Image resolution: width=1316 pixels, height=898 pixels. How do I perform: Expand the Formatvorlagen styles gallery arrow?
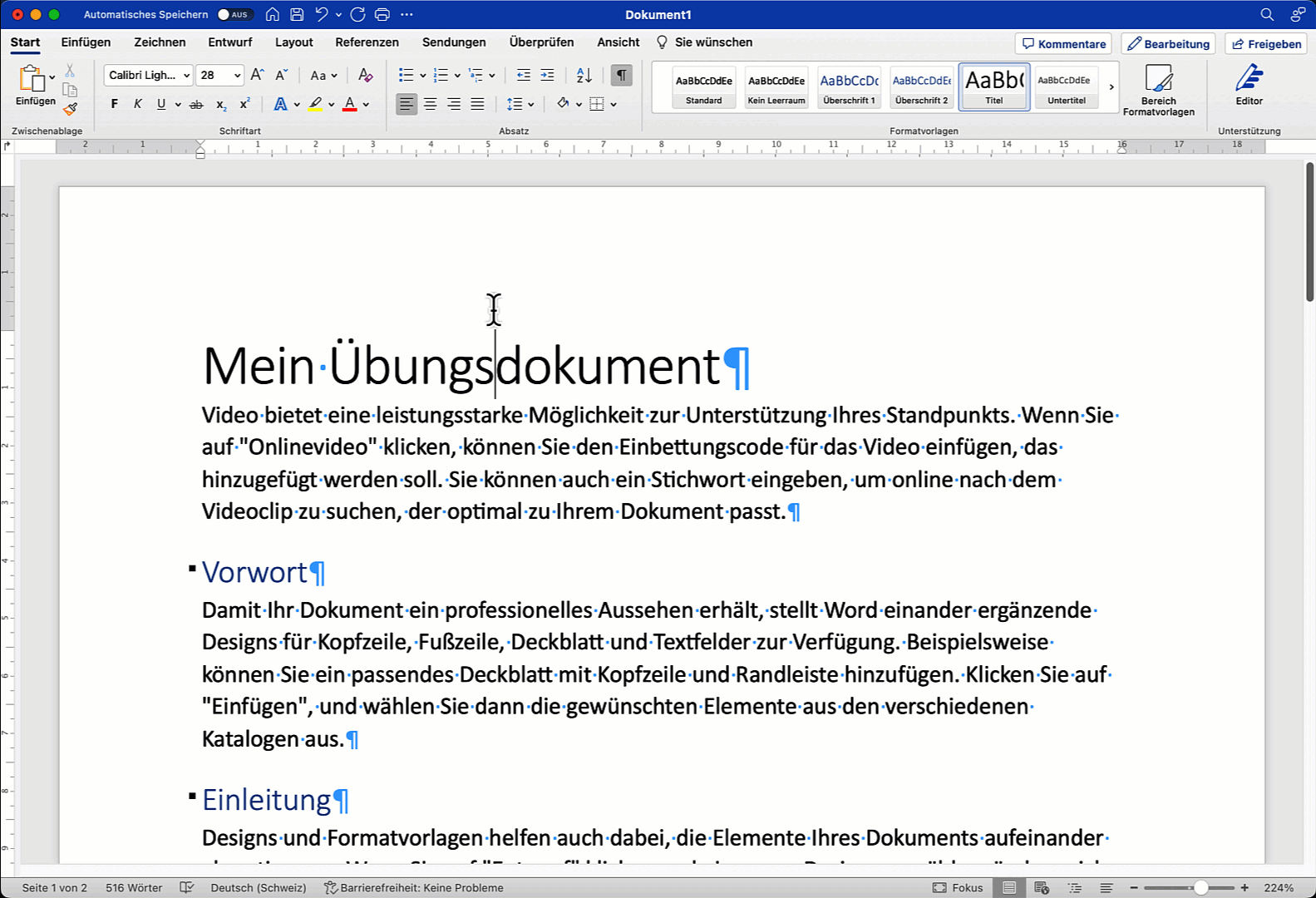click(x=1111, y=86)
